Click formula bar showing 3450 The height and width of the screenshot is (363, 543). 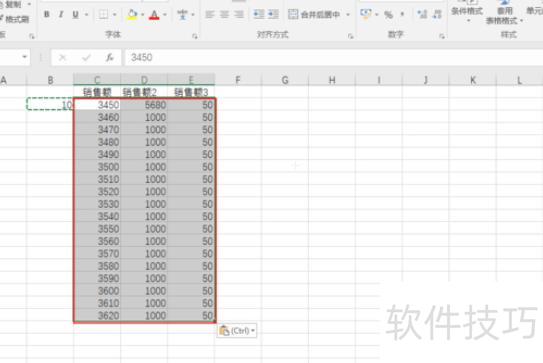[x=333, y=57]
